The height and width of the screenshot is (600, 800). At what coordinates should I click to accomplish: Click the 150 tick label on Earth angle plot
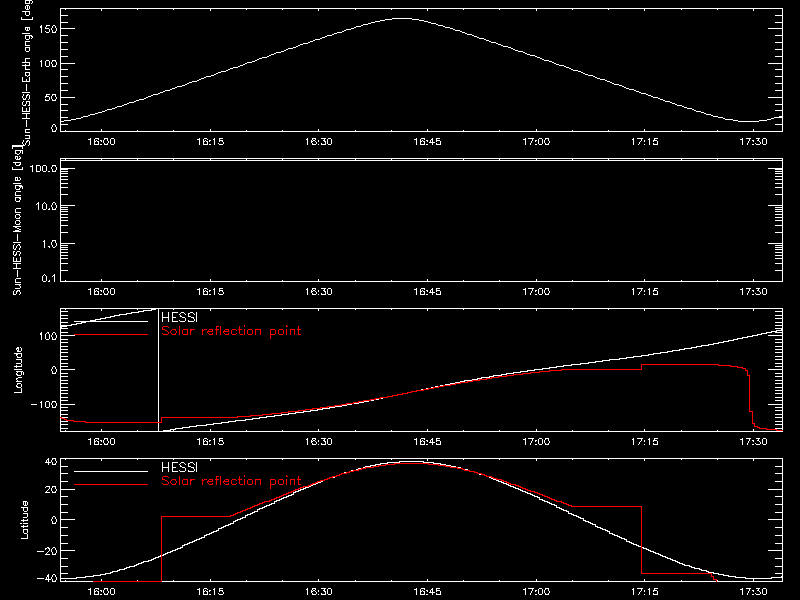(47, 29)
